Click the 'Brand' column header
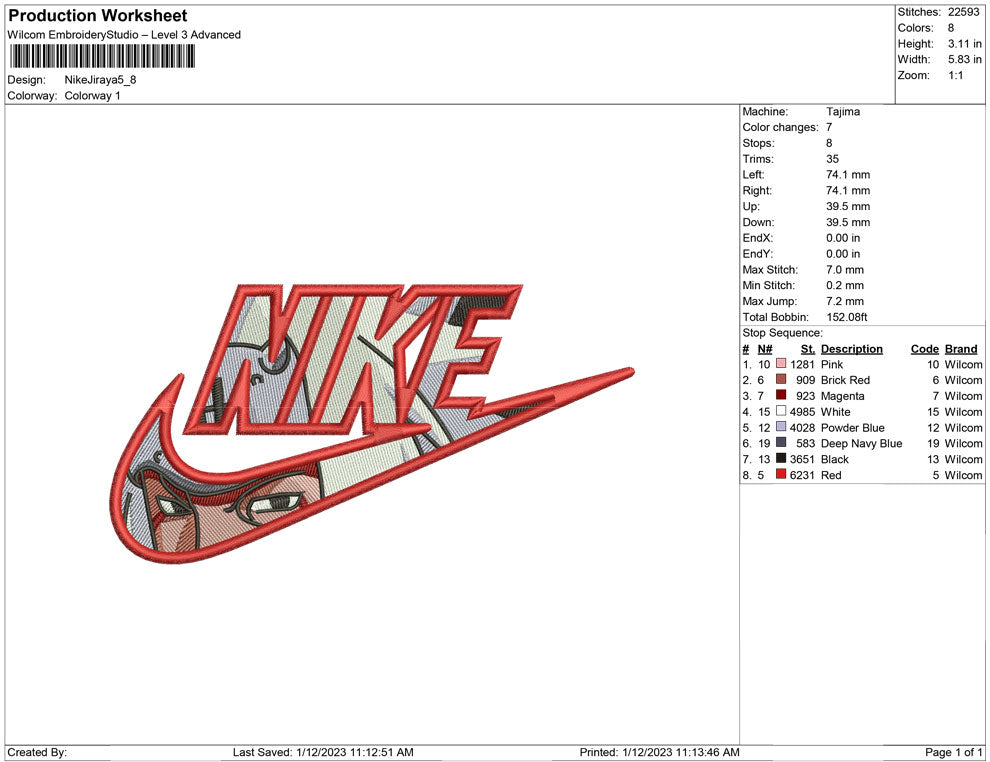Viewport: 990px width, 762px height. (x=961, y=349)
